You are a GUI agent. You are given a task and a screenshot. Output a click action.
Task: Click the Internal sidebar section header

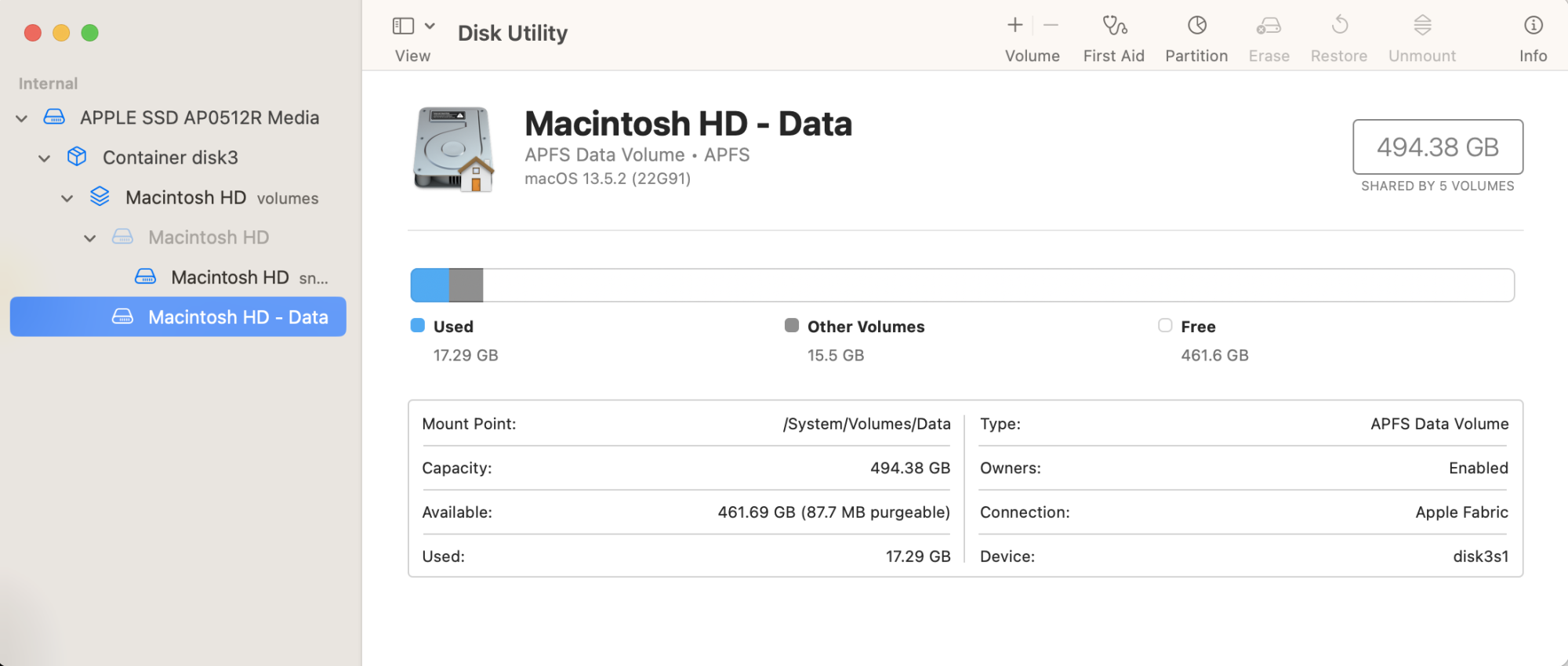(48, 84)
